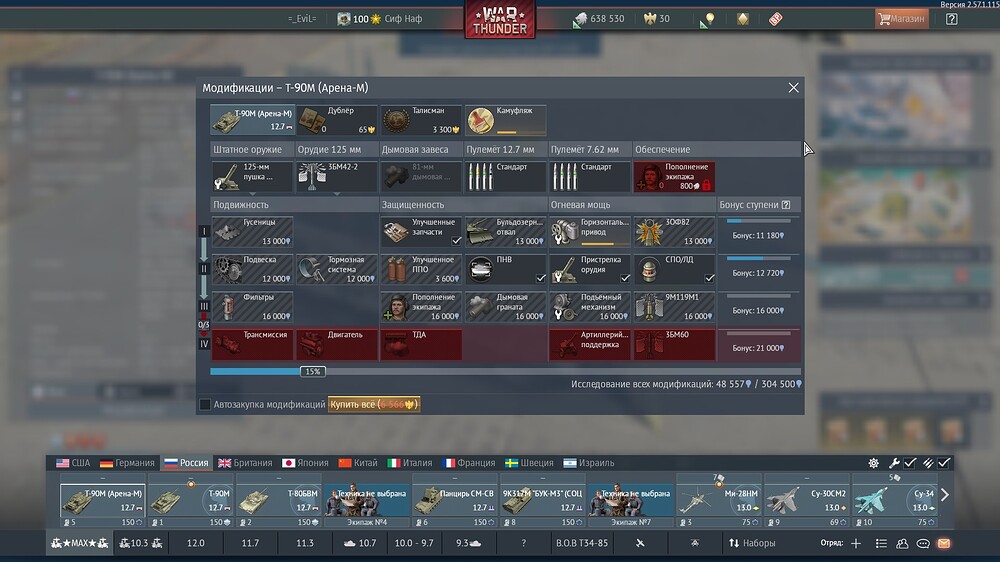Open the chat bubble icon

point(923,544)
